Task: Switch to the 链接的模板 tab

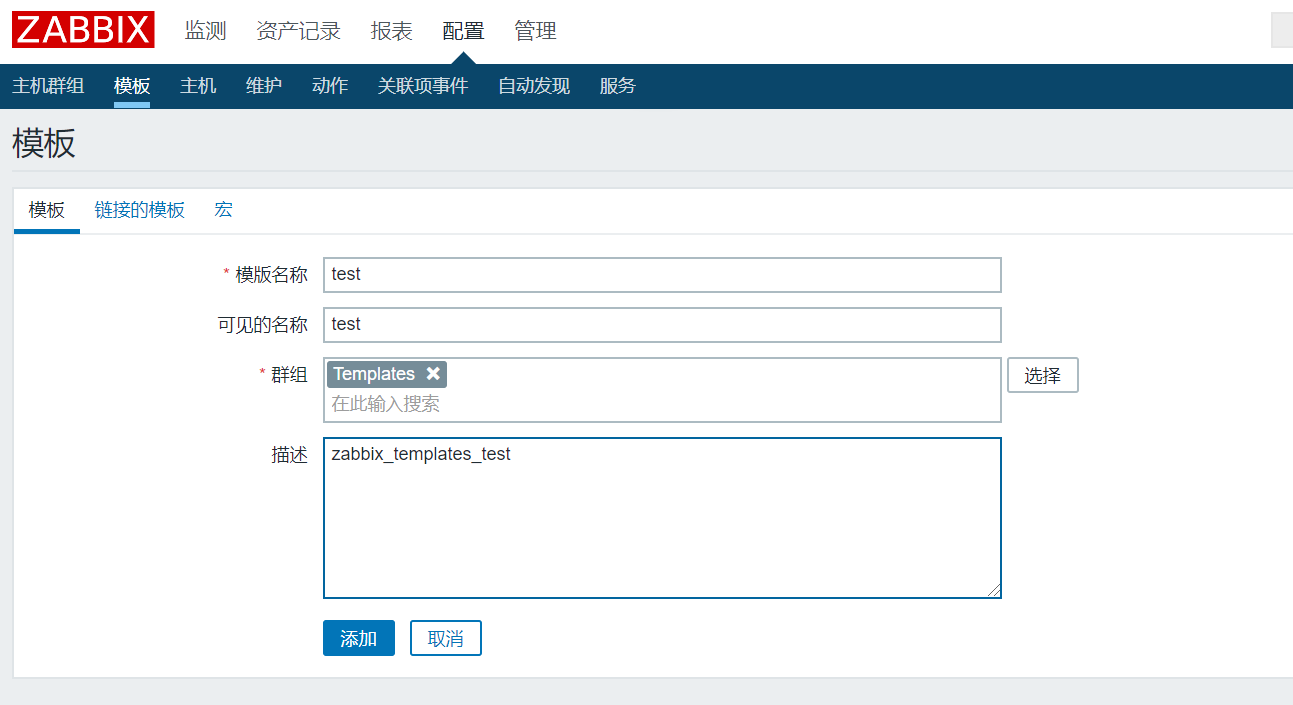Action: point(140,210)
